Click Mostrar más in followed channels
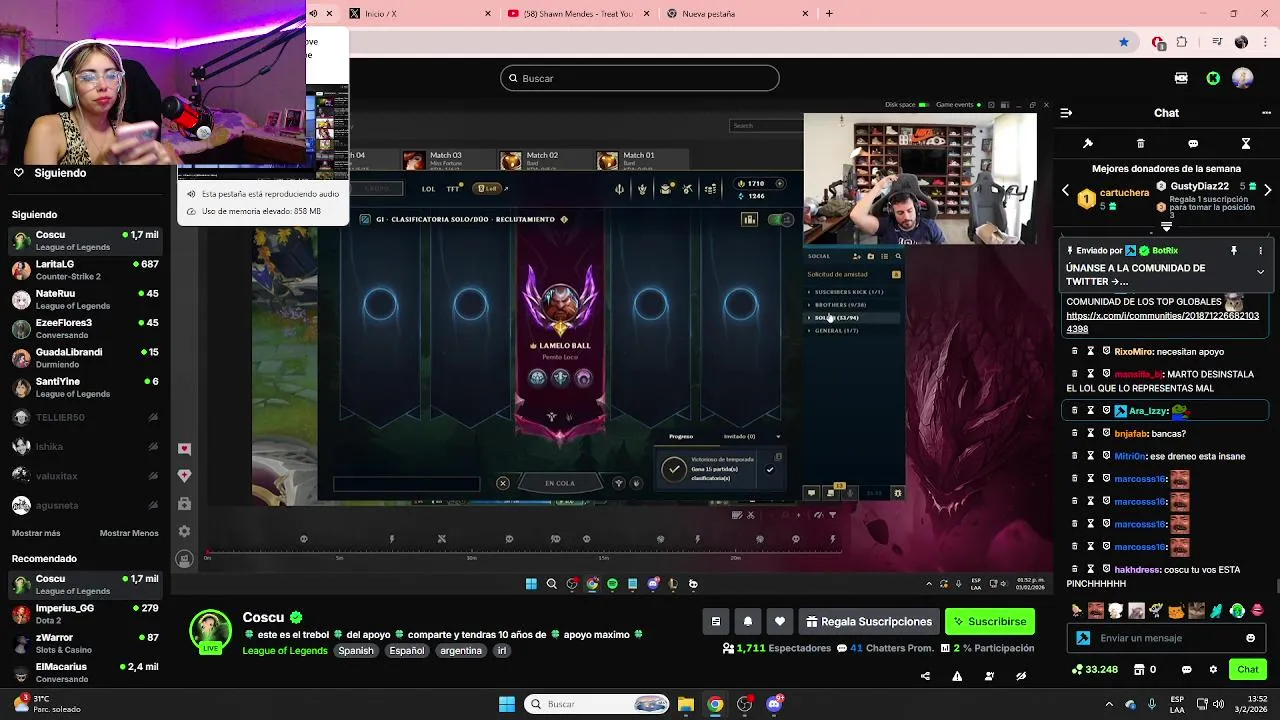 pos(36,533)
